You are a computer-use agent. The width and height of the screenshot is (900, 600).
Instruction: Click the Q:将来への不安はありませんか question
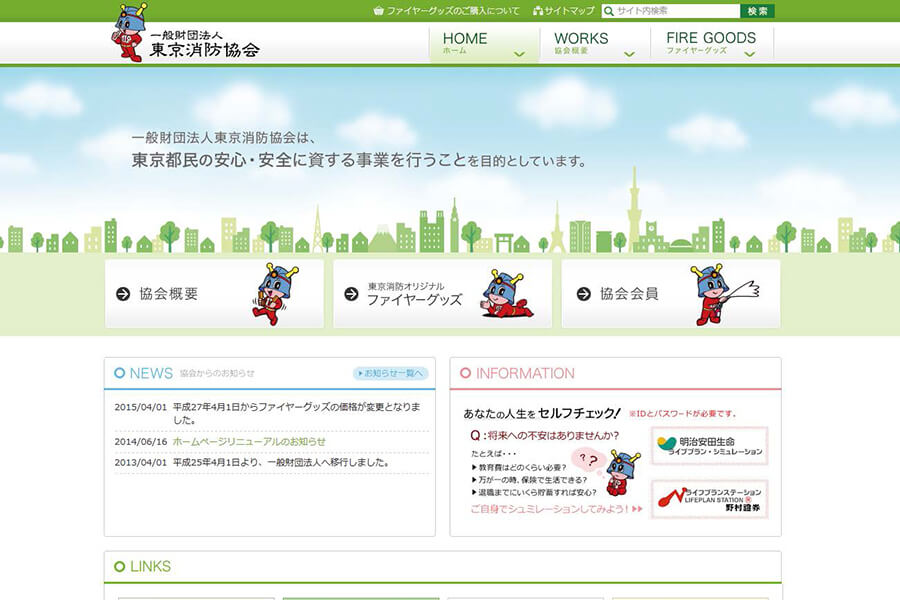pyautogui.click(x=545, y=436)
